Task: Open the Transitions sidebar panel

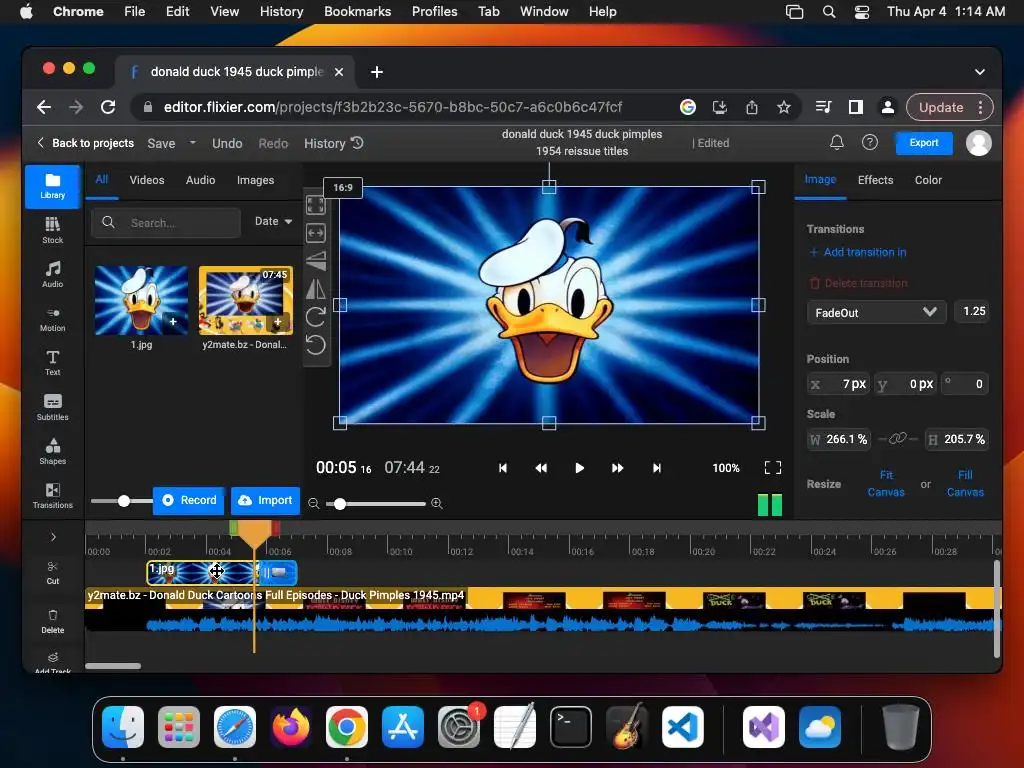Action: click(x=52, y=495)
